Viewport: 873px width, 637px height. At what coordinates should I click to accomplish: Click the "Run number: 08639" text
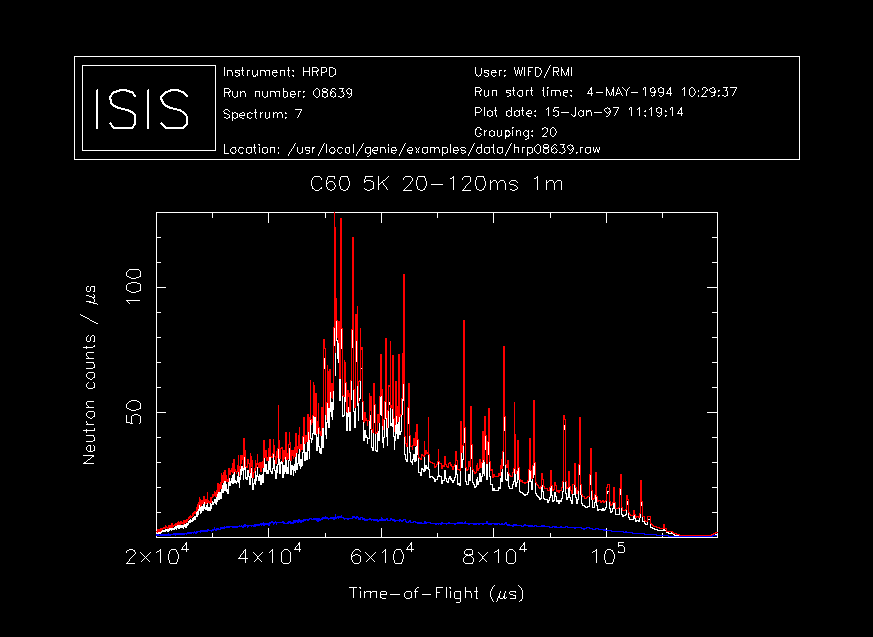pos(288,93)
